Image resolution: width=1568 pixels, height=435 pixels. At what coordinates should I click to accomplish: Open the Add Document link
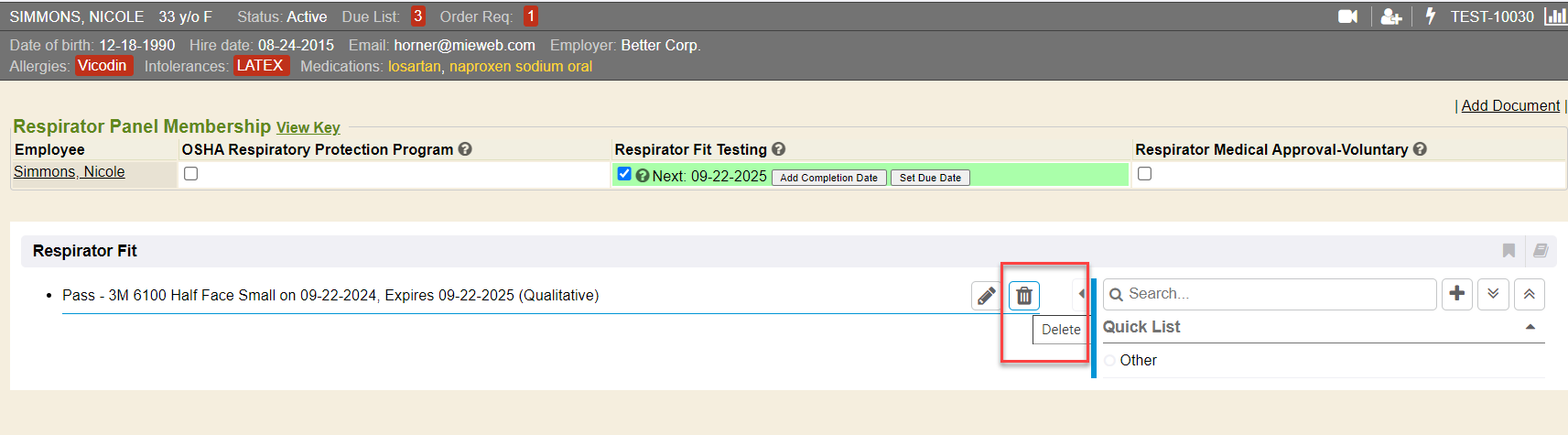(x=1510, y=106)
